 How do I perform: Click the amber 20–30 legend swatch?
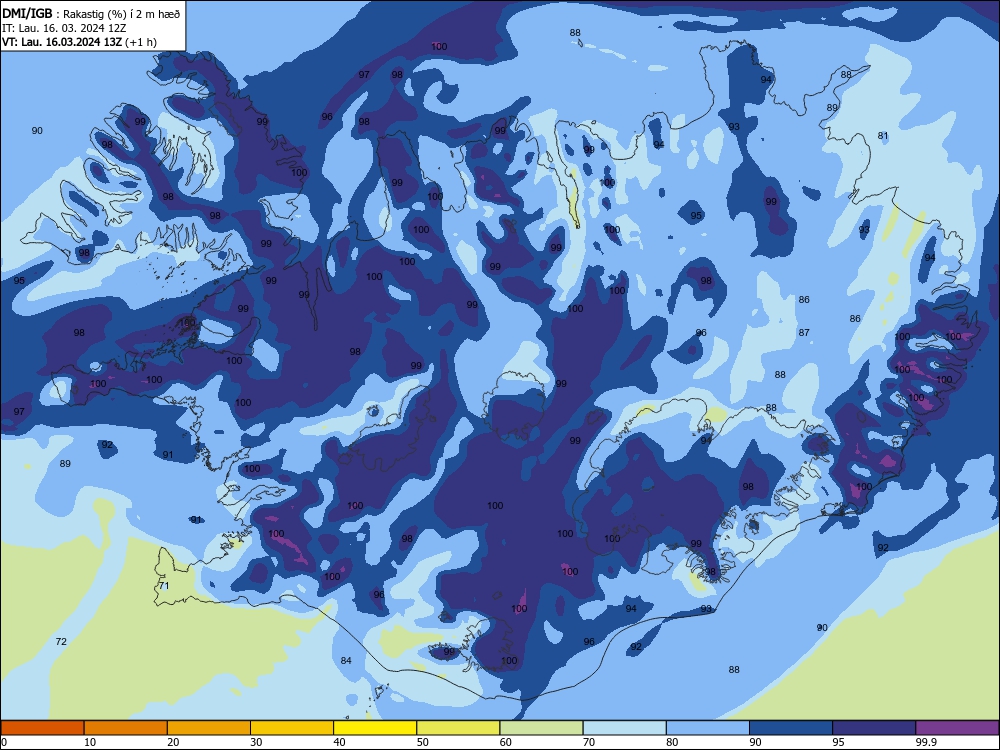(209, 728)
